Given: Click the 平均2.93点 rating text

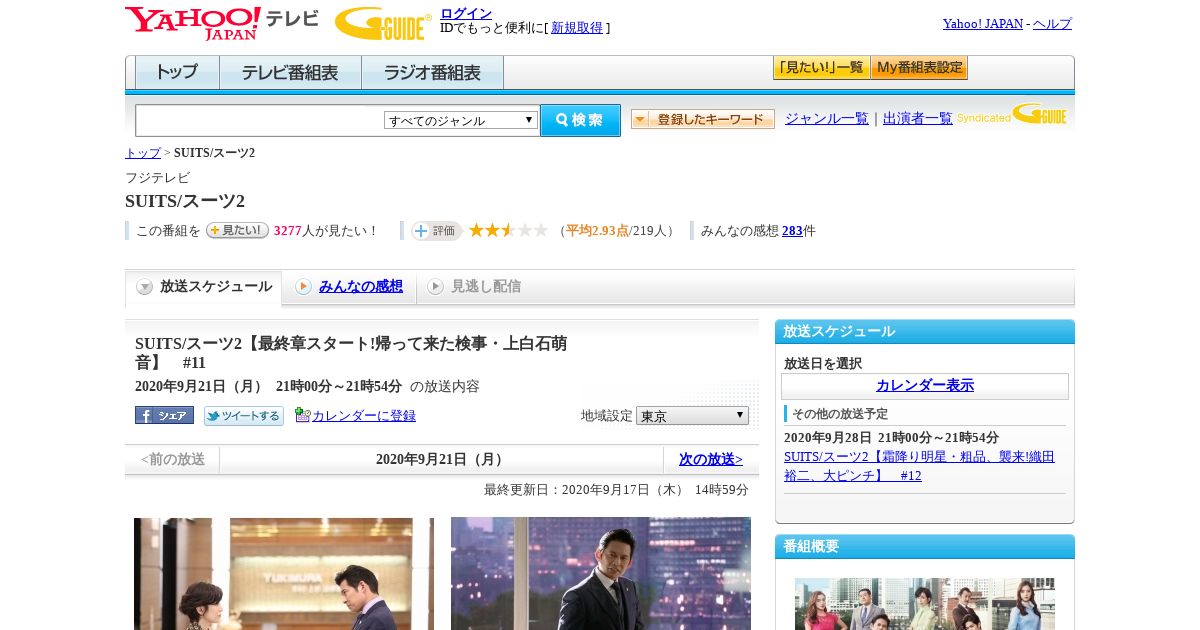Looking at the screenshot, I should pyautogui.click(x=598, y=231).
